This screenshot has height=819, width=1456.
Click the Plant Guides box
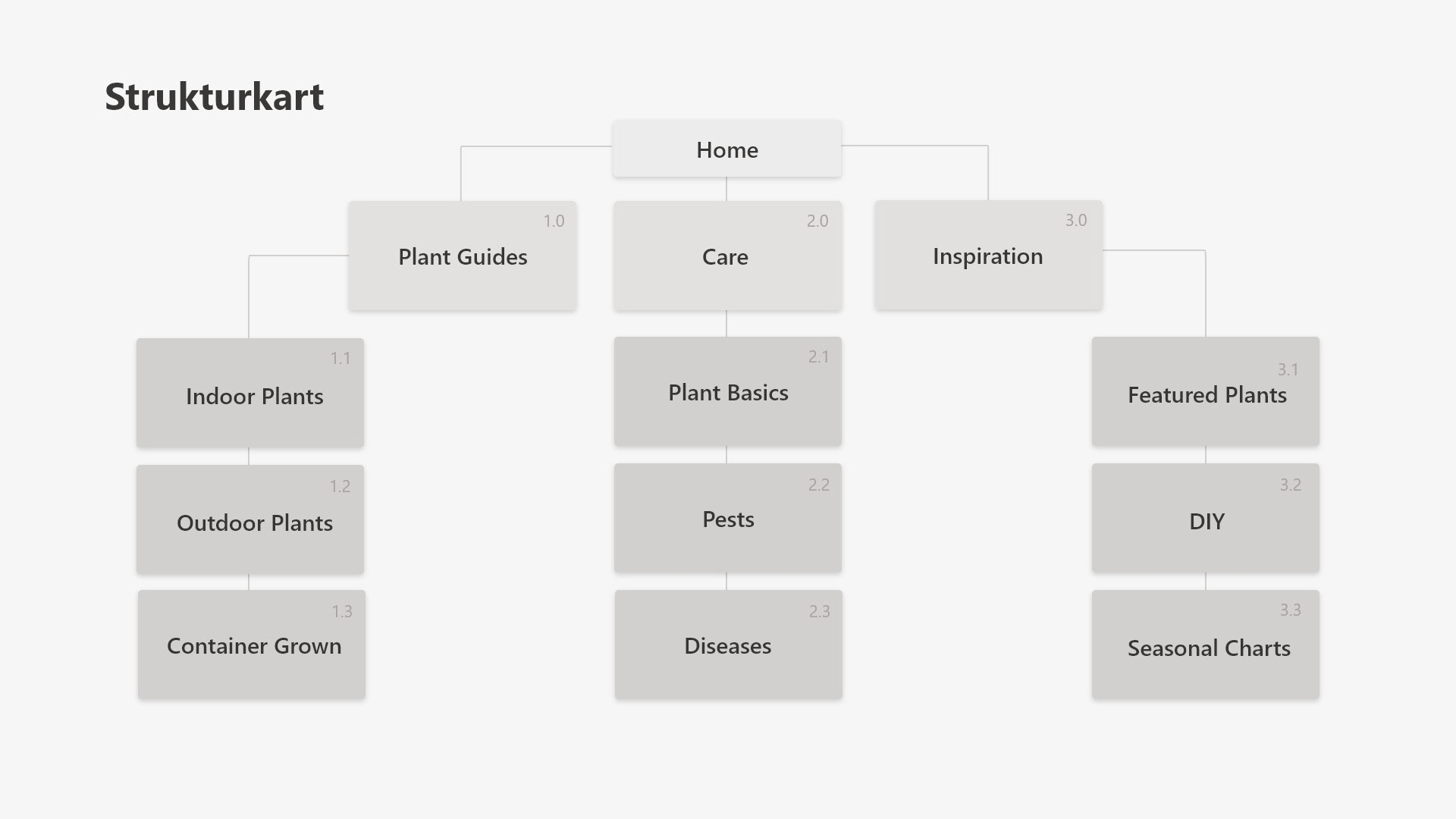pos(462,256)
